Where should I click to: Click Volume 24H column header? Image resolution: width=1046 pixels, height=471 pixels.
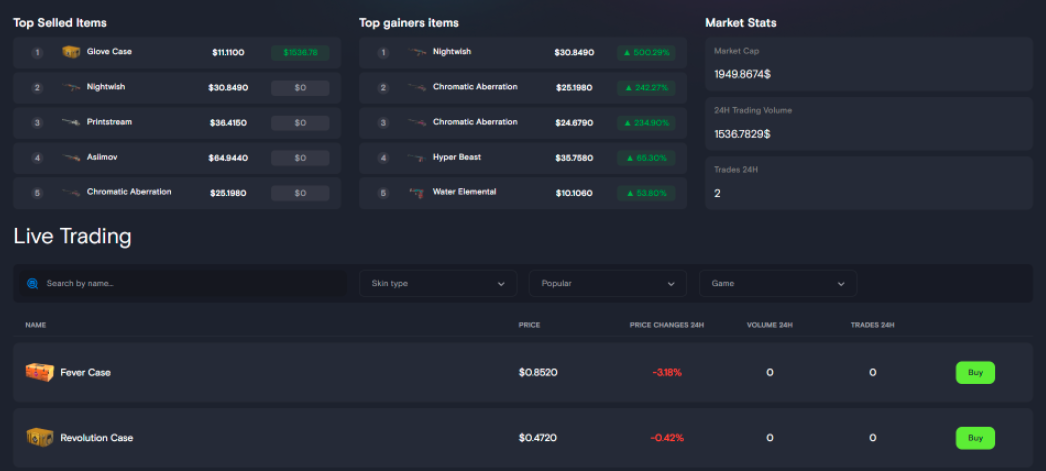click(769, 325)
